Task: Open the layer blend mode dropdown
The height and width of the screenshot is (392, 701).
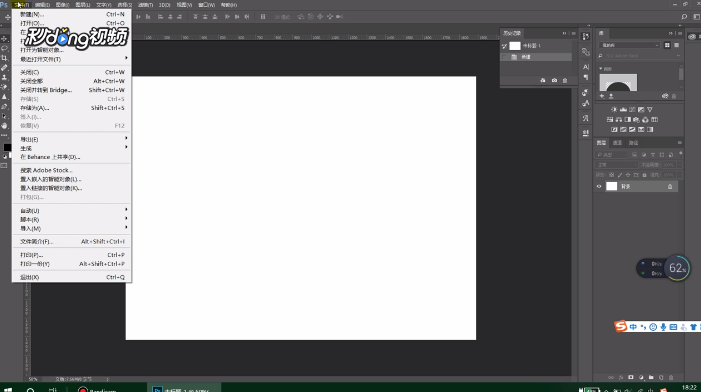Action: click(617, 164)
